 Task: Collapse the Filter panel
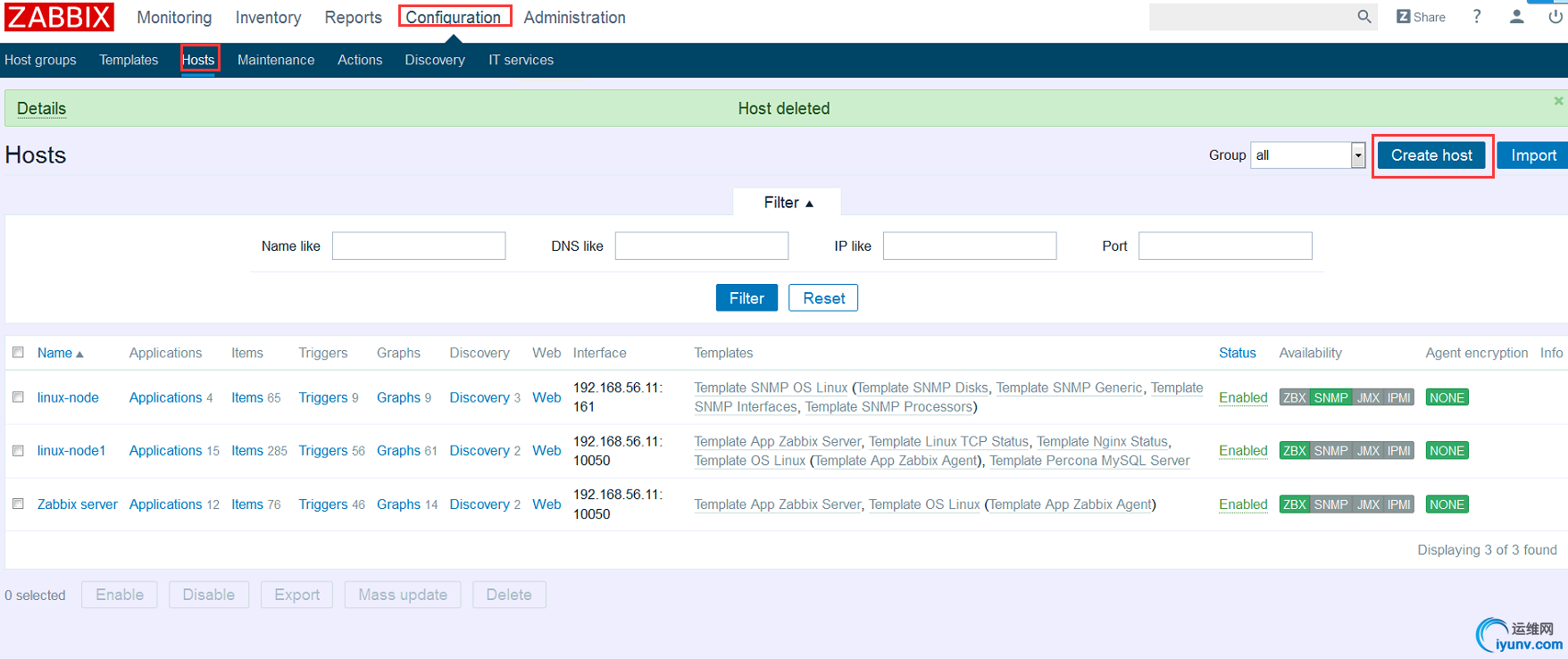coord(788,203)
